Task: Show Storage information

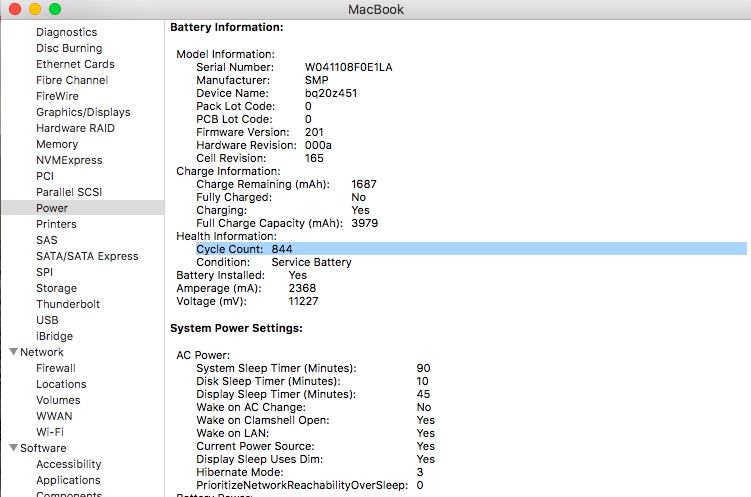Action: tap(56, 288)
